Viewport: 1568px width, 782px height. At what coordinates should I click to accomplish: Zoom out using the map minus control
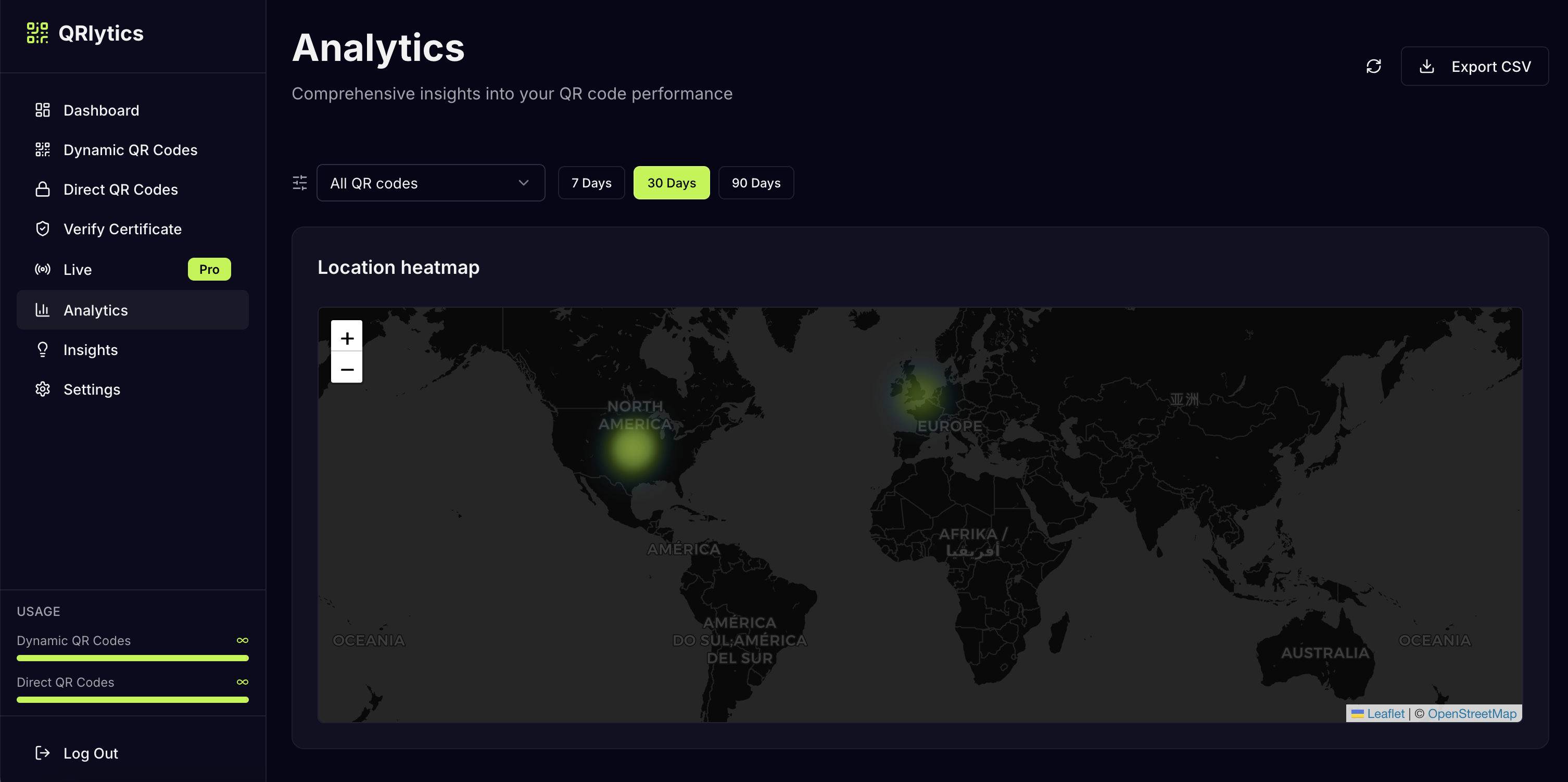coord(346,370)
